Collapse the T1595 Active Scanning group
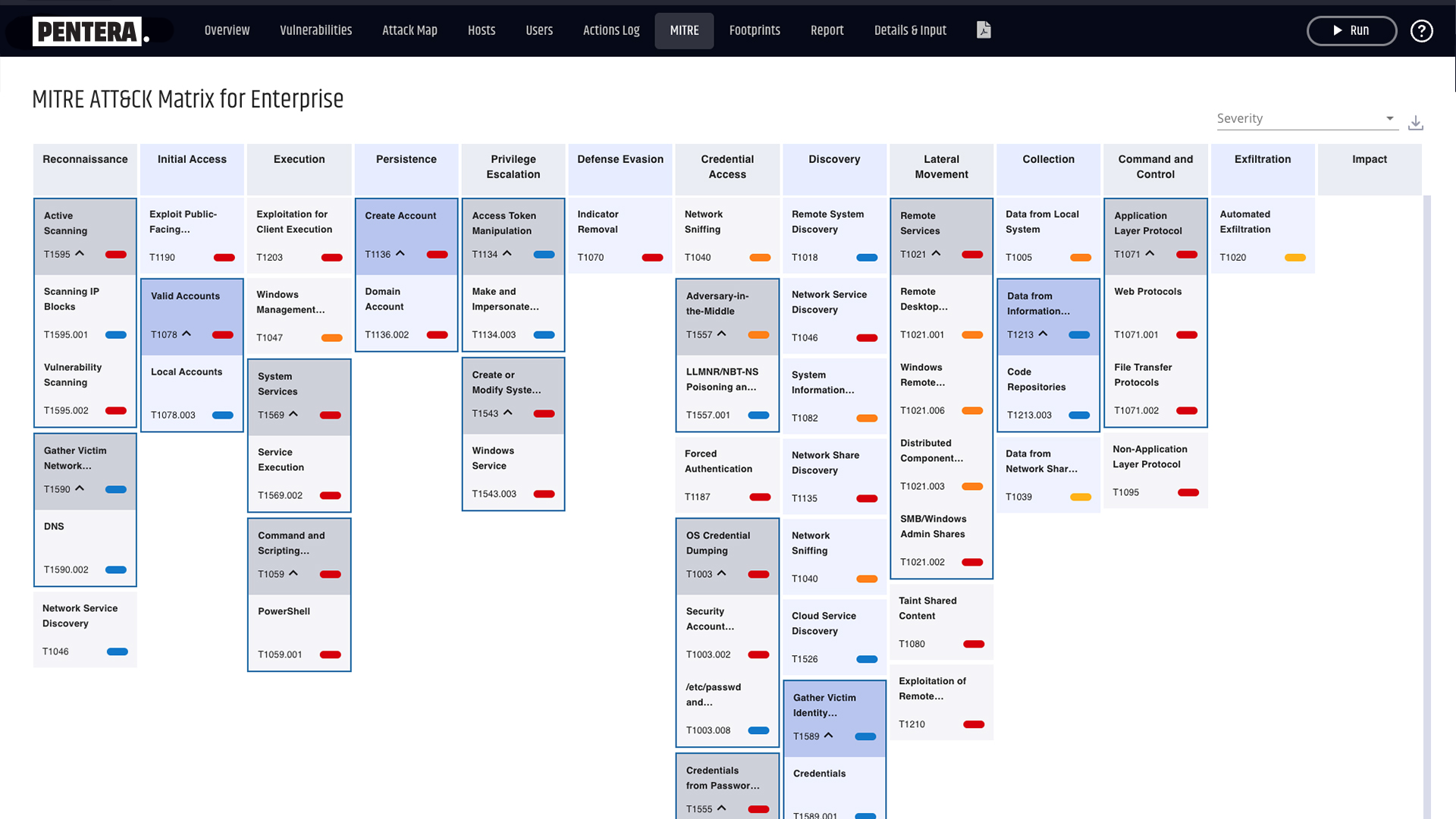Image resolution: width=1456 pixels, height=819 pixels. (80, 254)
